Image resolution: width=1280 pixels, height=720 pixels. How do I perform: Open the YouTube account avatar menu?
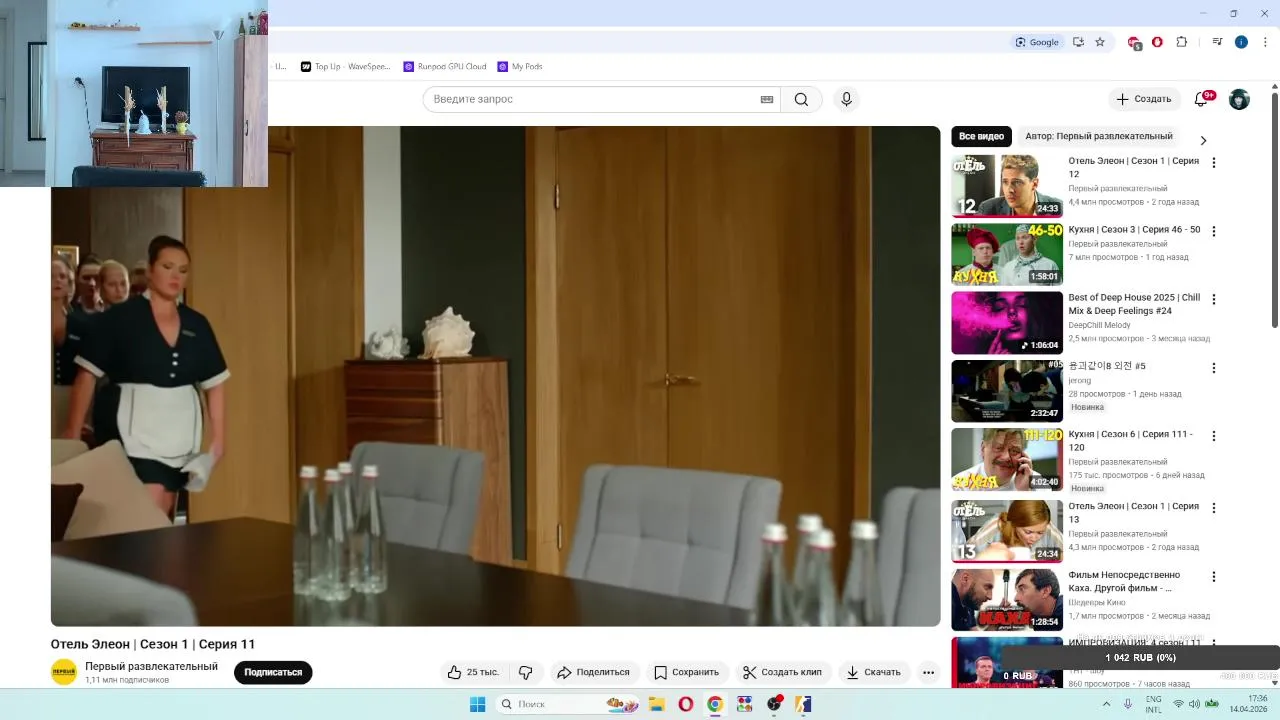[1239, 99]
